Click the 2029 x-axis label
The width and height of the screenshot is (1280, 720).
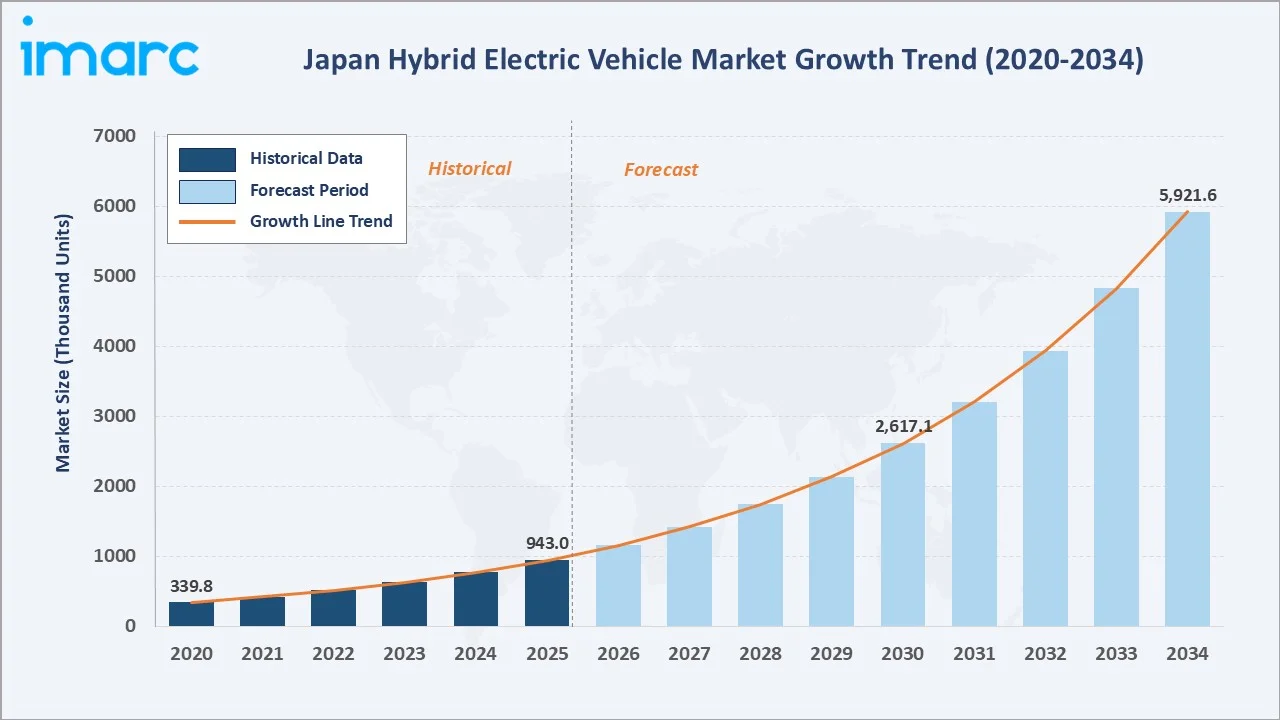pyautogui.click(x=831, y=654)
